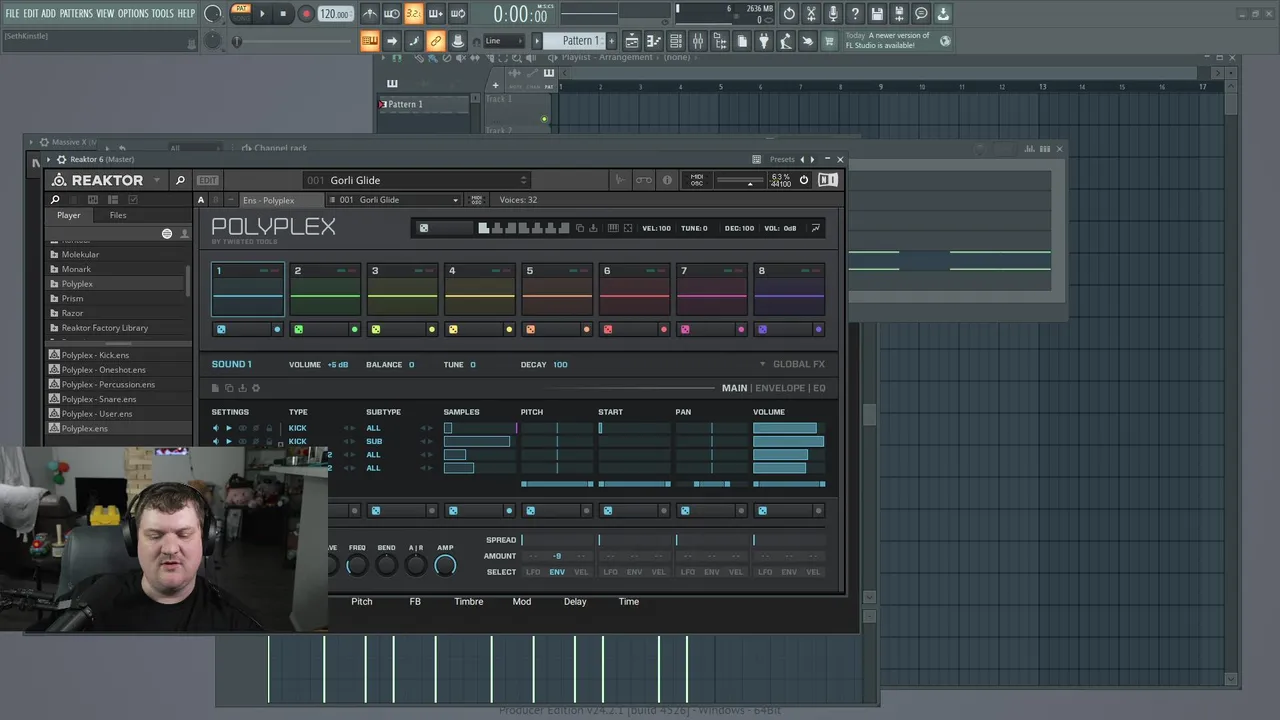Open the Reaktor Factory Library folder

[104, 328]
